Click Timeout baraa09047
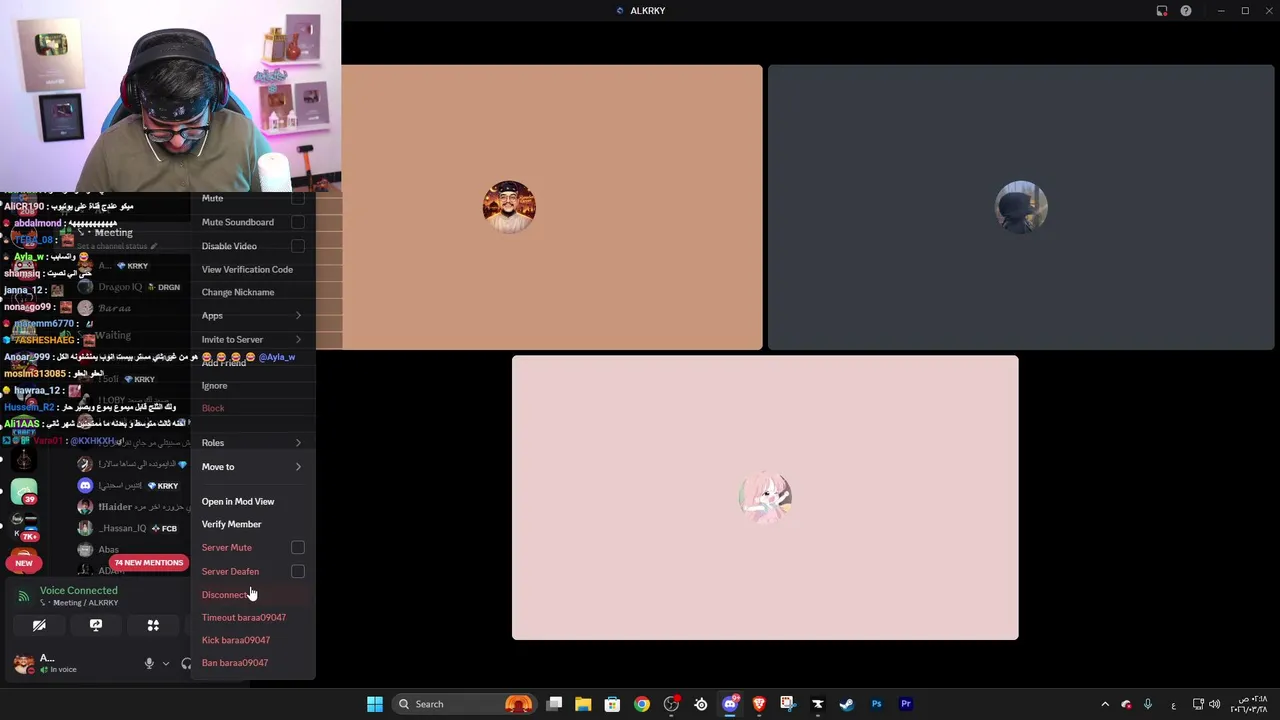1280x720 pixels. [244, 618]
